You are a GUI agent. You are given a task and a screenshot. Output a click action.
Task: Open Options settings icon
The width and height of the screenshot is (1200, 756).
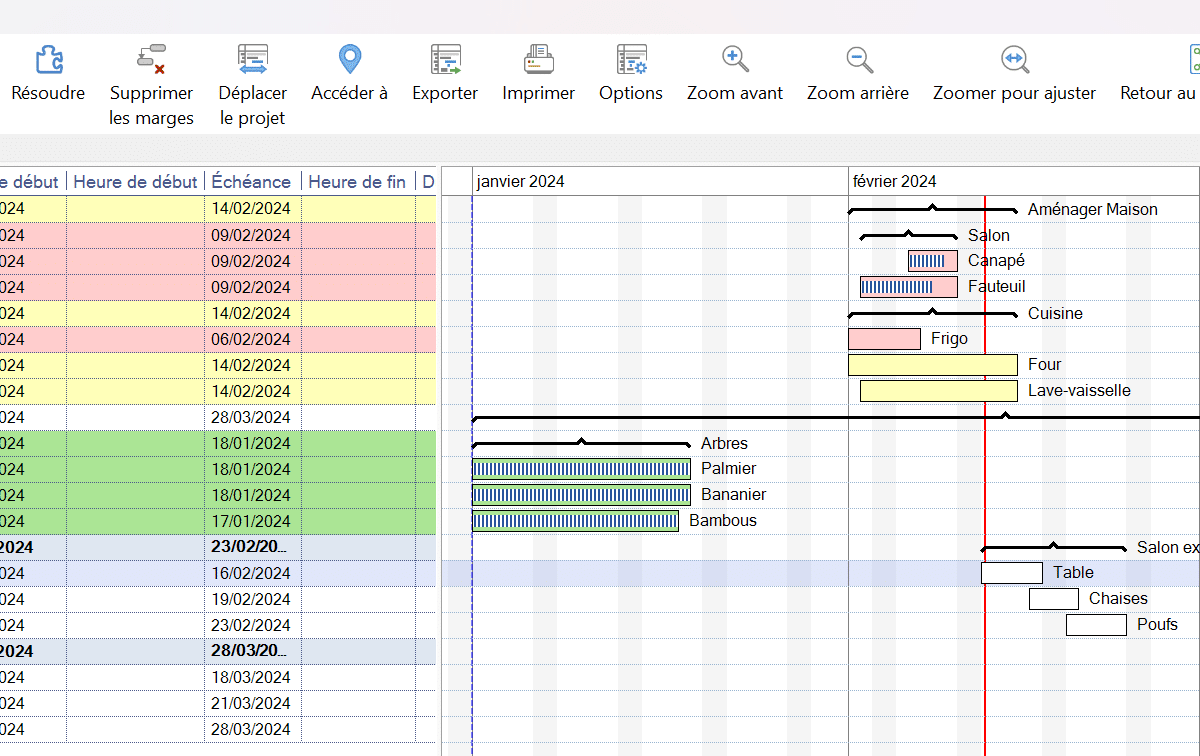631,60
